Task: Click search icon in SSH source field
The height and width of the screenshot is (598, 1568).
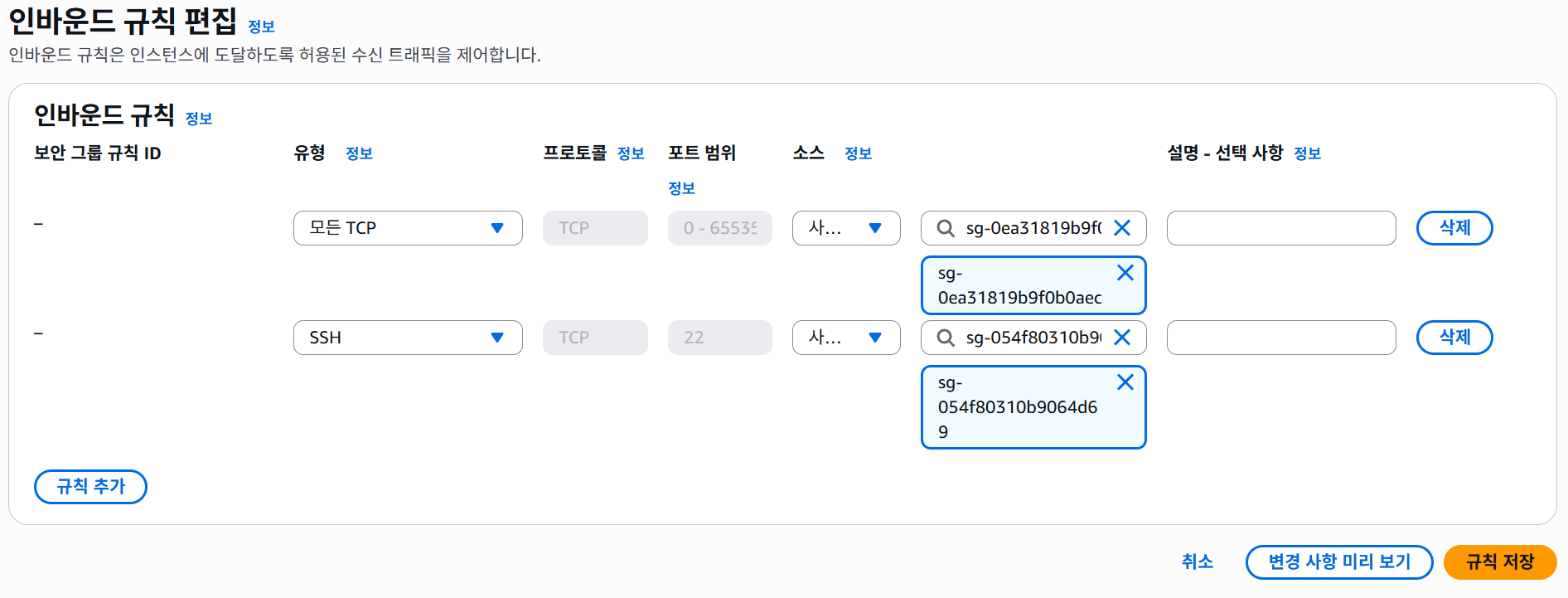Action: [945, 338]
